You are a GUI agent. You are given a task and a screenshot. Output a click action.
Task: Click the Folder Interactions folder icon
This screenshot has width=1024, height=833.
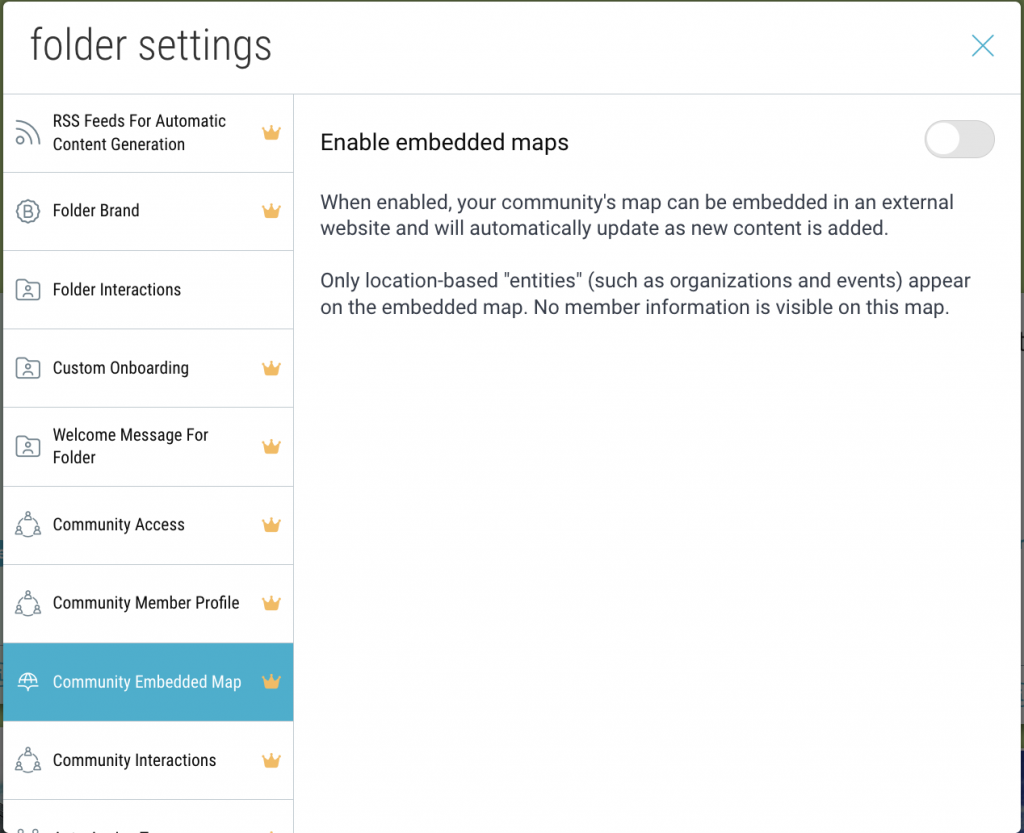pos(28,290)
